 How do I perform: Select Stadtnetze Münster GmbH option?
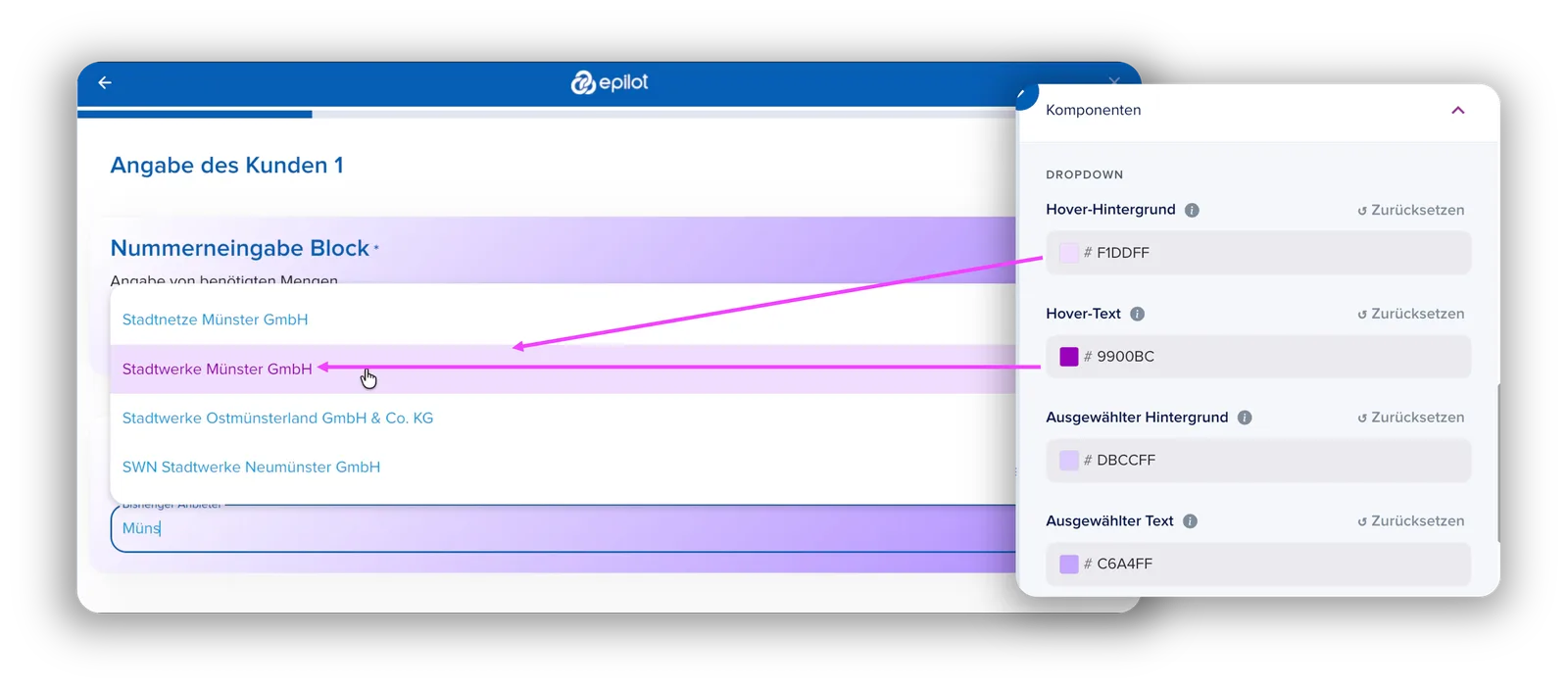(563, 320)
